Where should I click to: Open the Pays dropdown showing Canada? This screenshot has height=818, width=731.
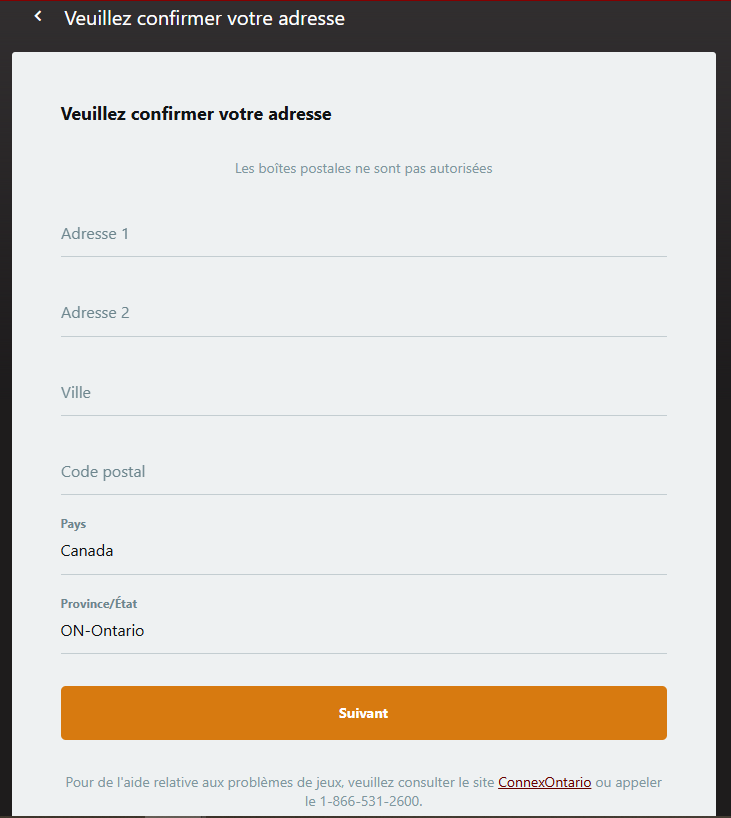click(363, 551)
